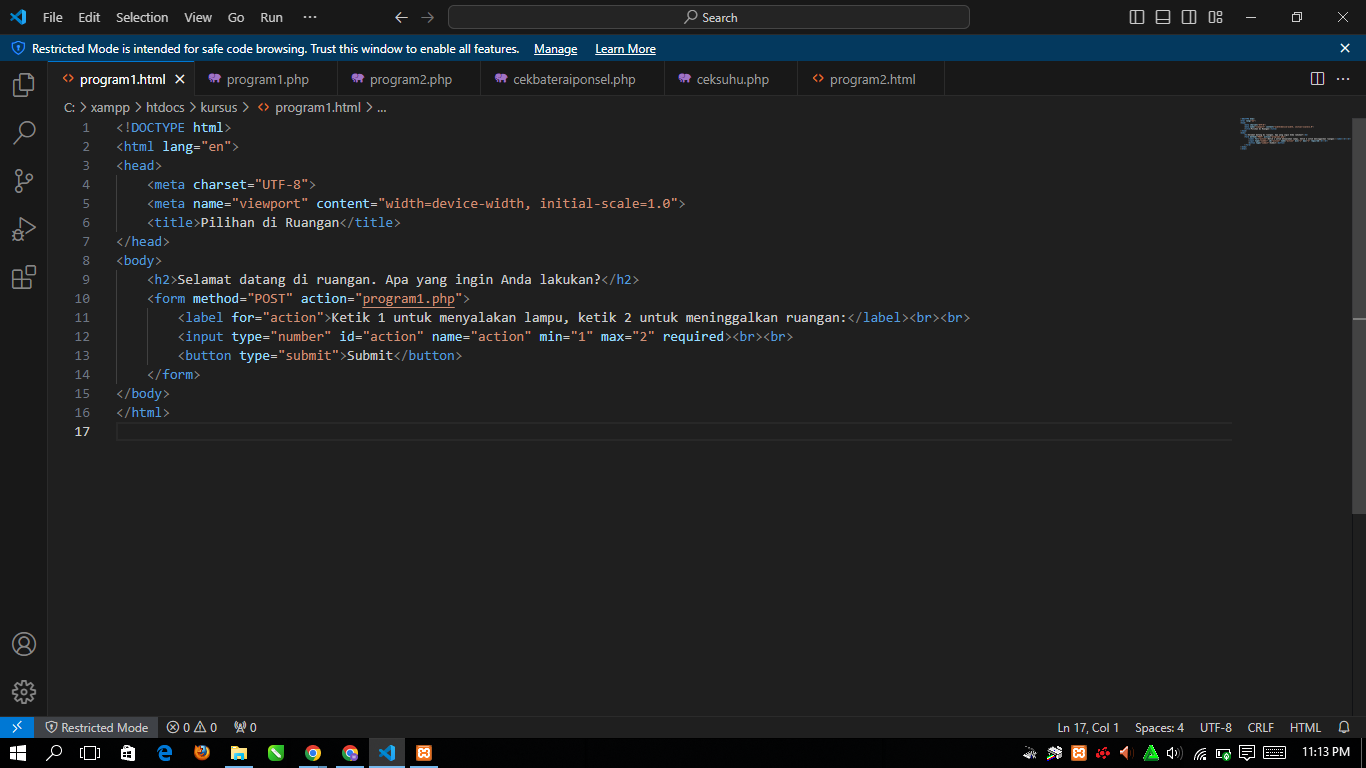This screenshot has width=1366, height=768.
Task: Toggle the Panel layout button
Action: tap(1163, 17)
